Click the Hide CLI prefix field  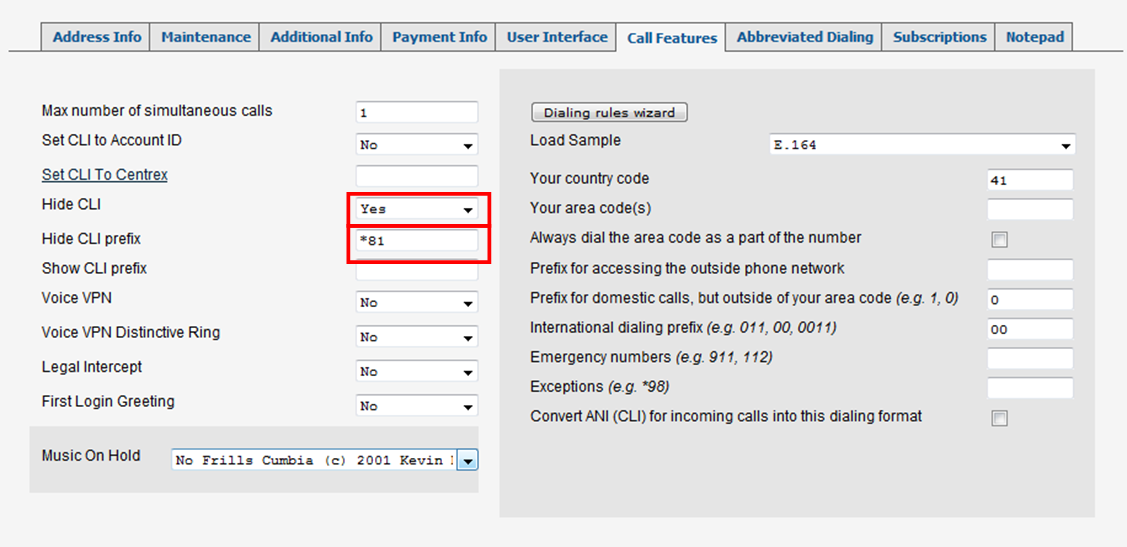(x=417, y=241)
